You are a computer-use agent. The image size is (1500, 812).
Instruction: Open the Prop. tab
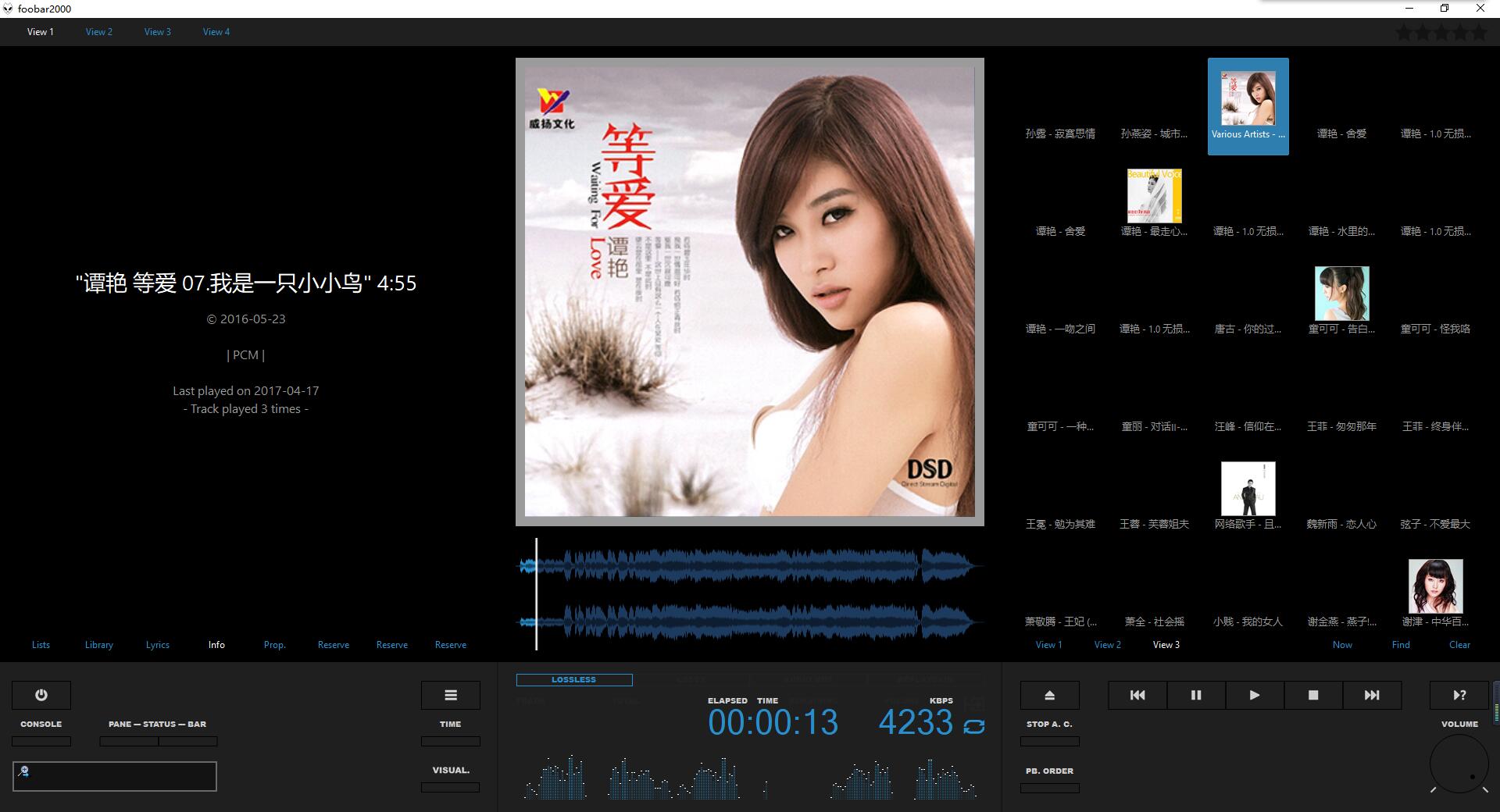pyautogui.click(x=275, y=645)
